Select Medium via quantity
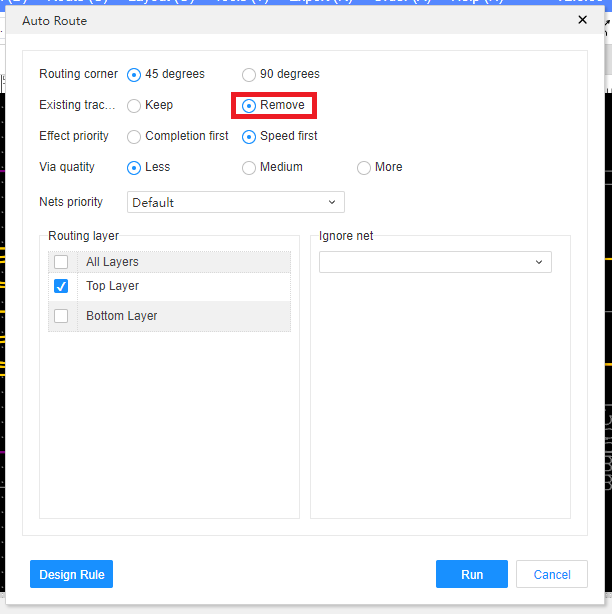 coord(249,167)
